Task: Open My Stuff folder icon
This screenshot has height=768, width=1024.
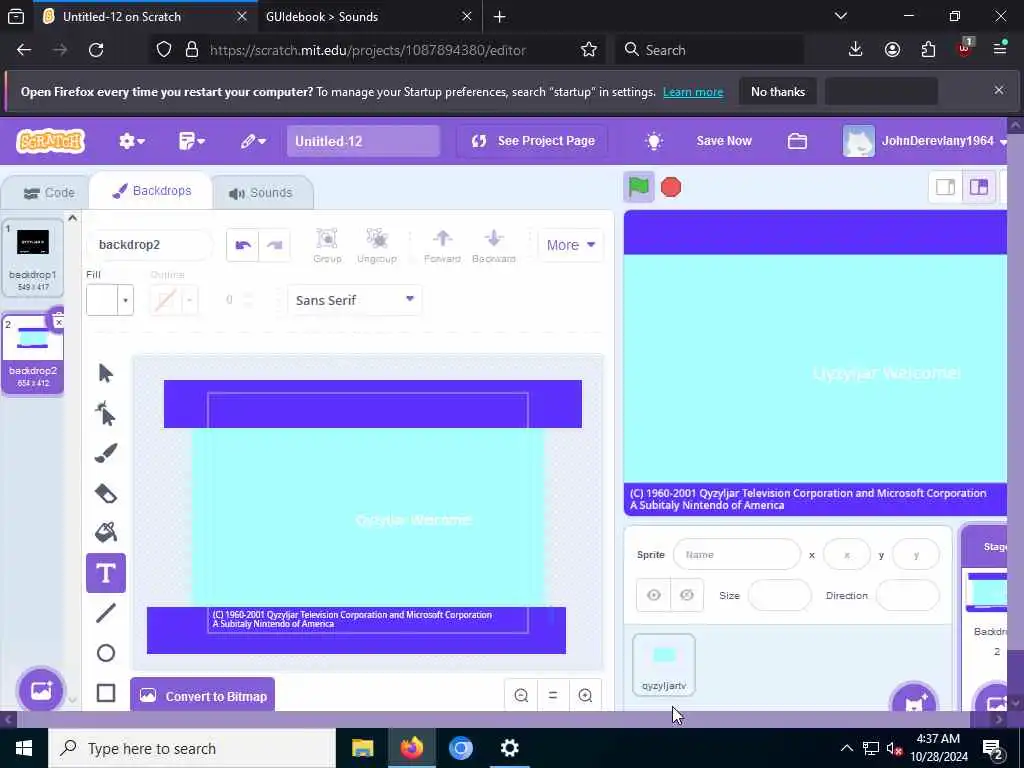Action: tap(797, 141)
